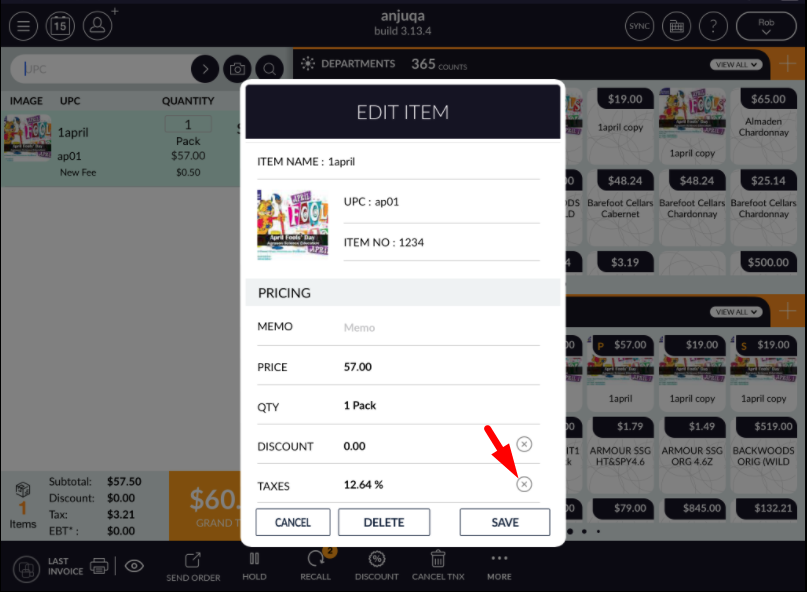Open the help question mark icon
807x592 pixels.
(x=713, y=26)
